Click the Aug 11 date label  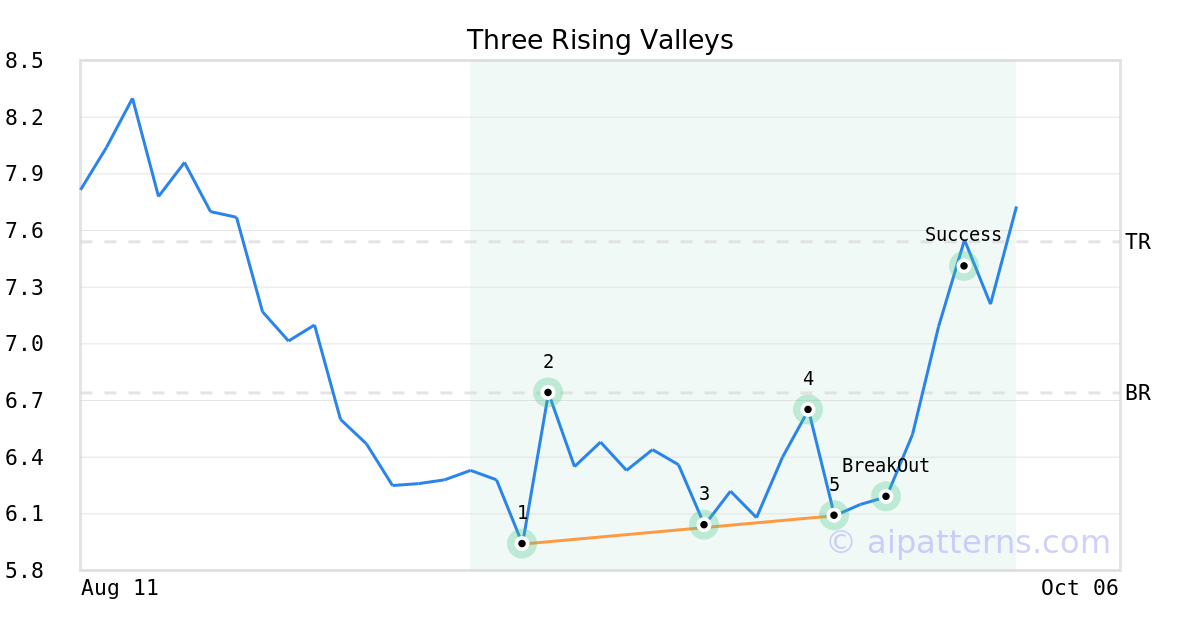coord(120,588)
